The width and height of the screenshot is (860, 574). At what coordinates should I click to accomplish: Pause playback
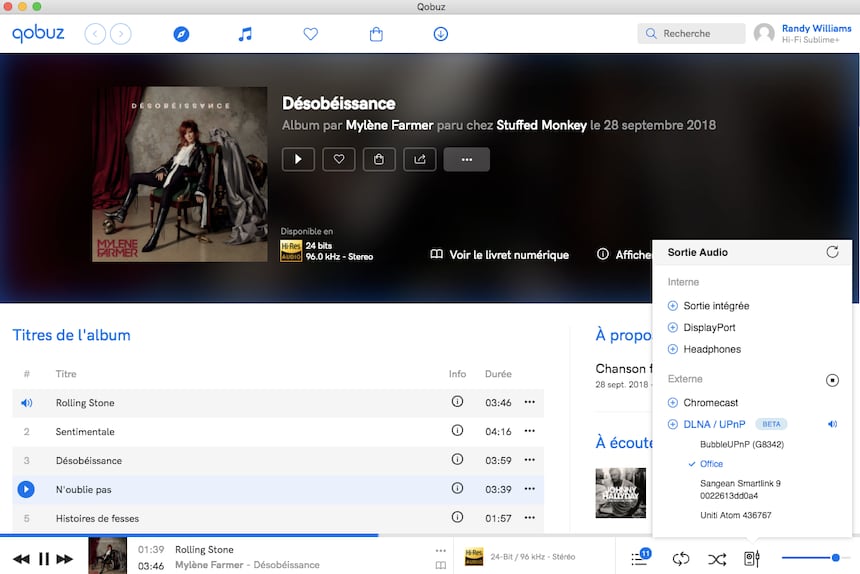44,559
